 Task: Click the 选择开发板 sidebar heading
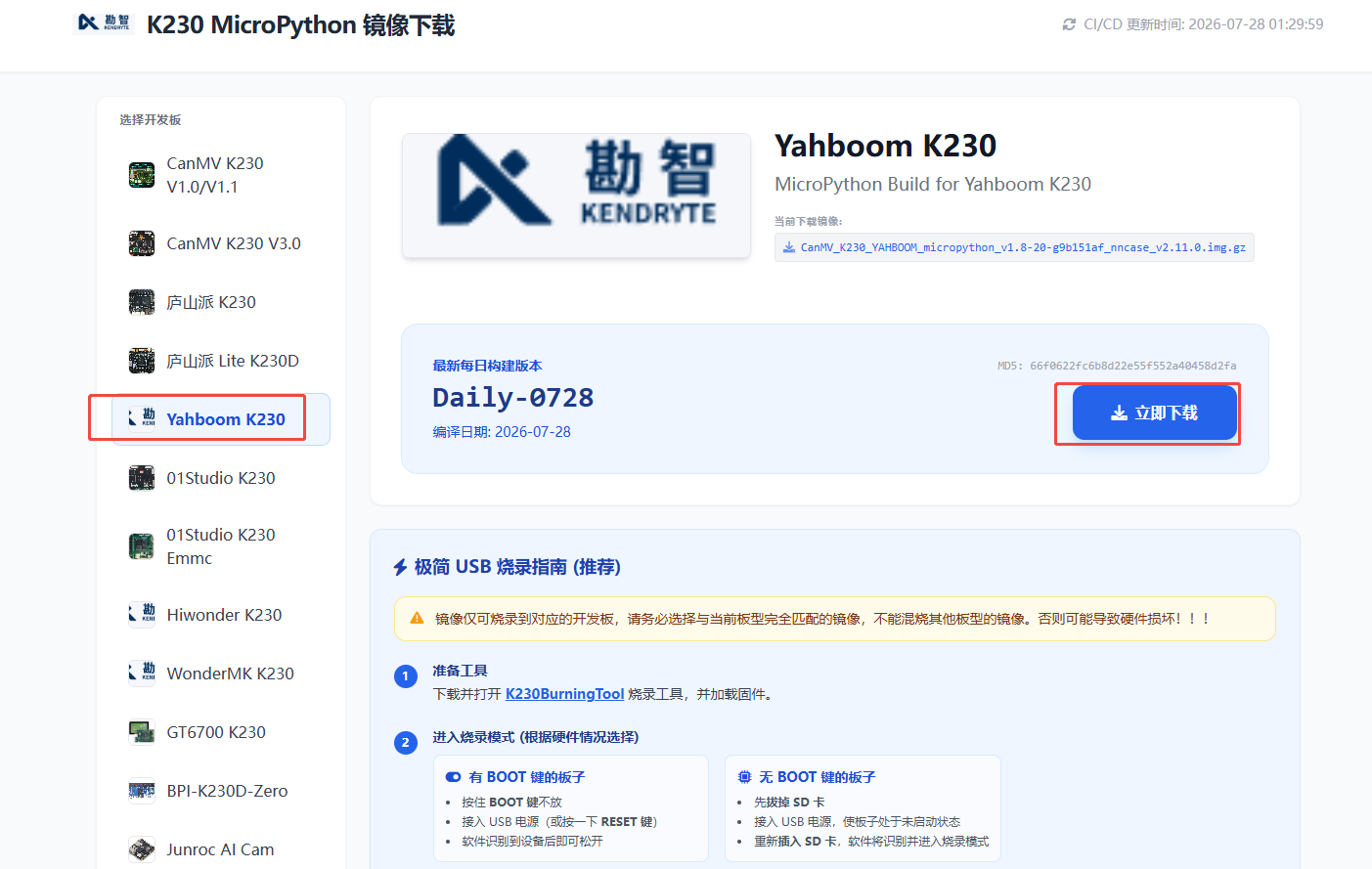151,120
